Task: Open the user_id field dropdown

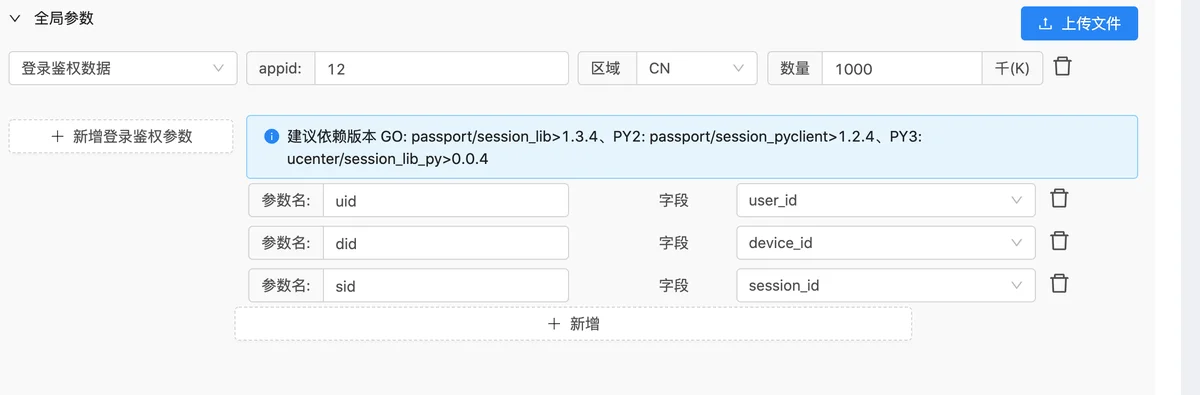Action: [886, 200]
